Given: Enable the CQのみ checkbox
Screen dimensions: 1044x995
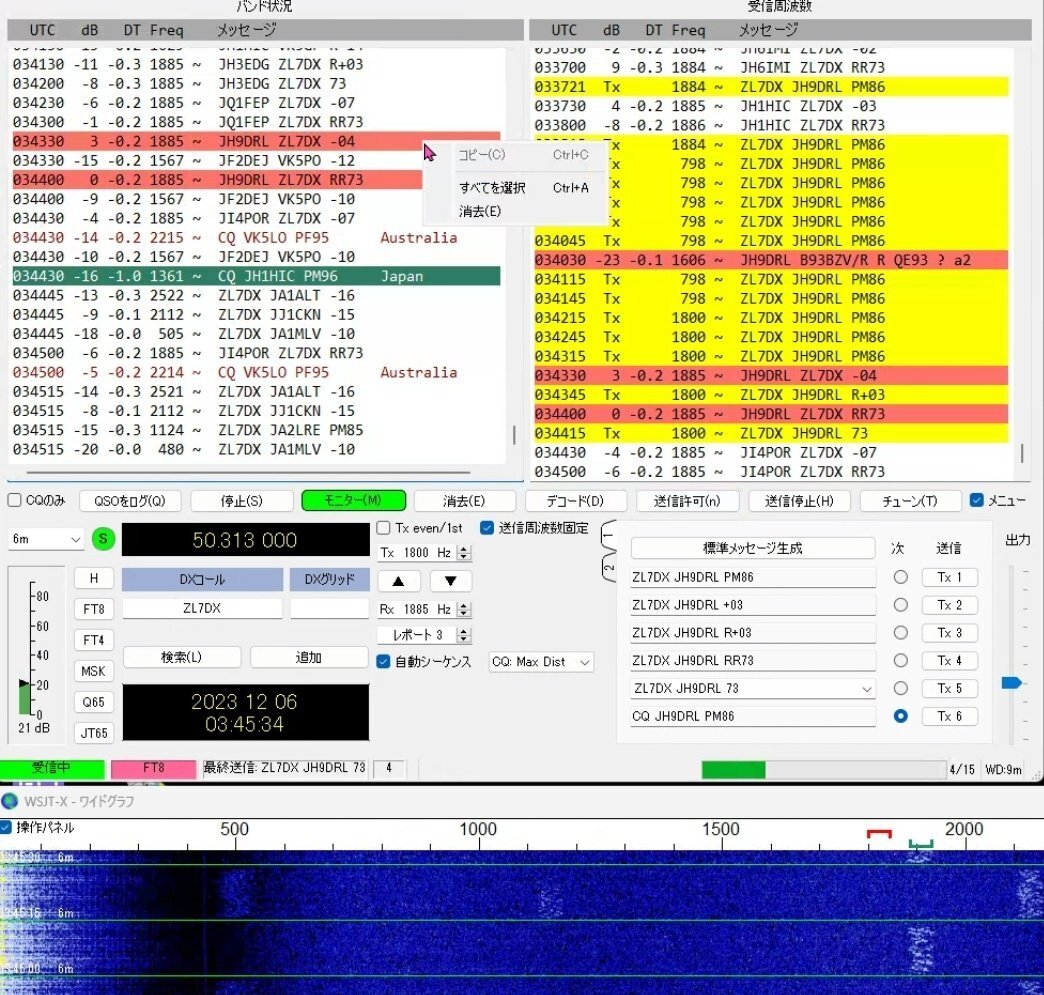Looking at the screenshot, I should tap(15, 501).
